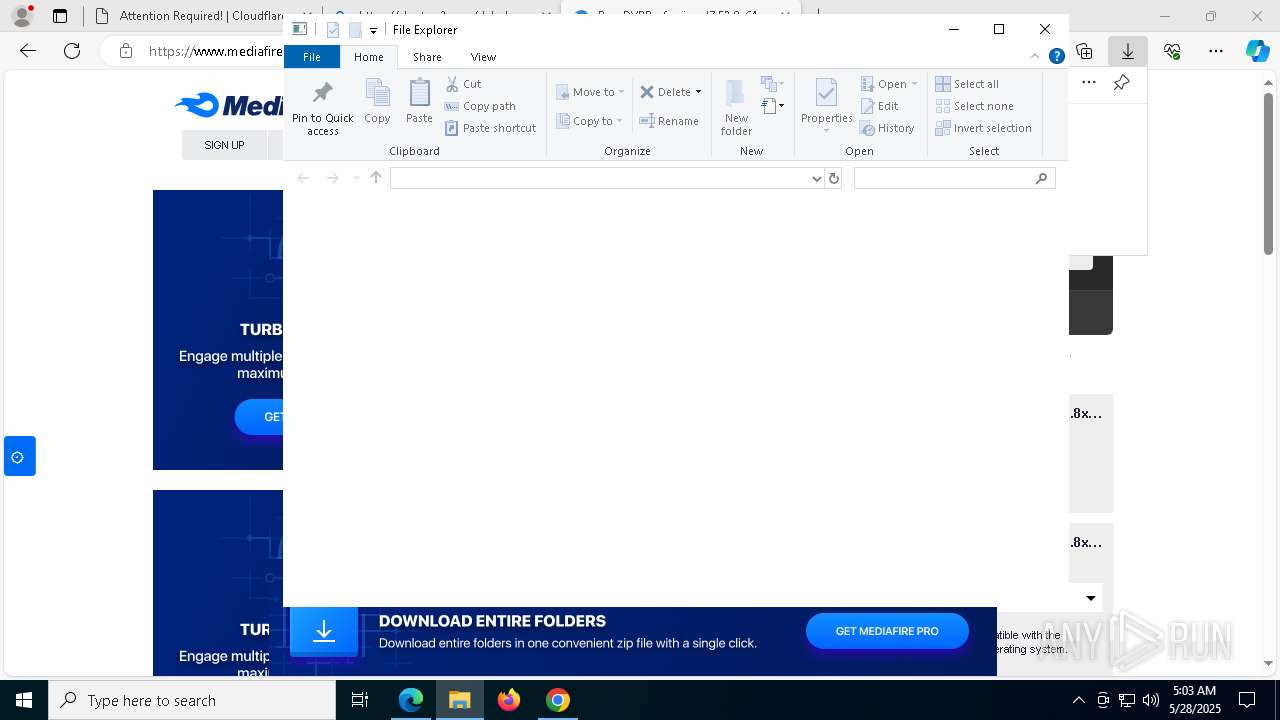The image size is (1280, 720).
Task: Expand the Delete options arrow
Action: click(698, 92)
